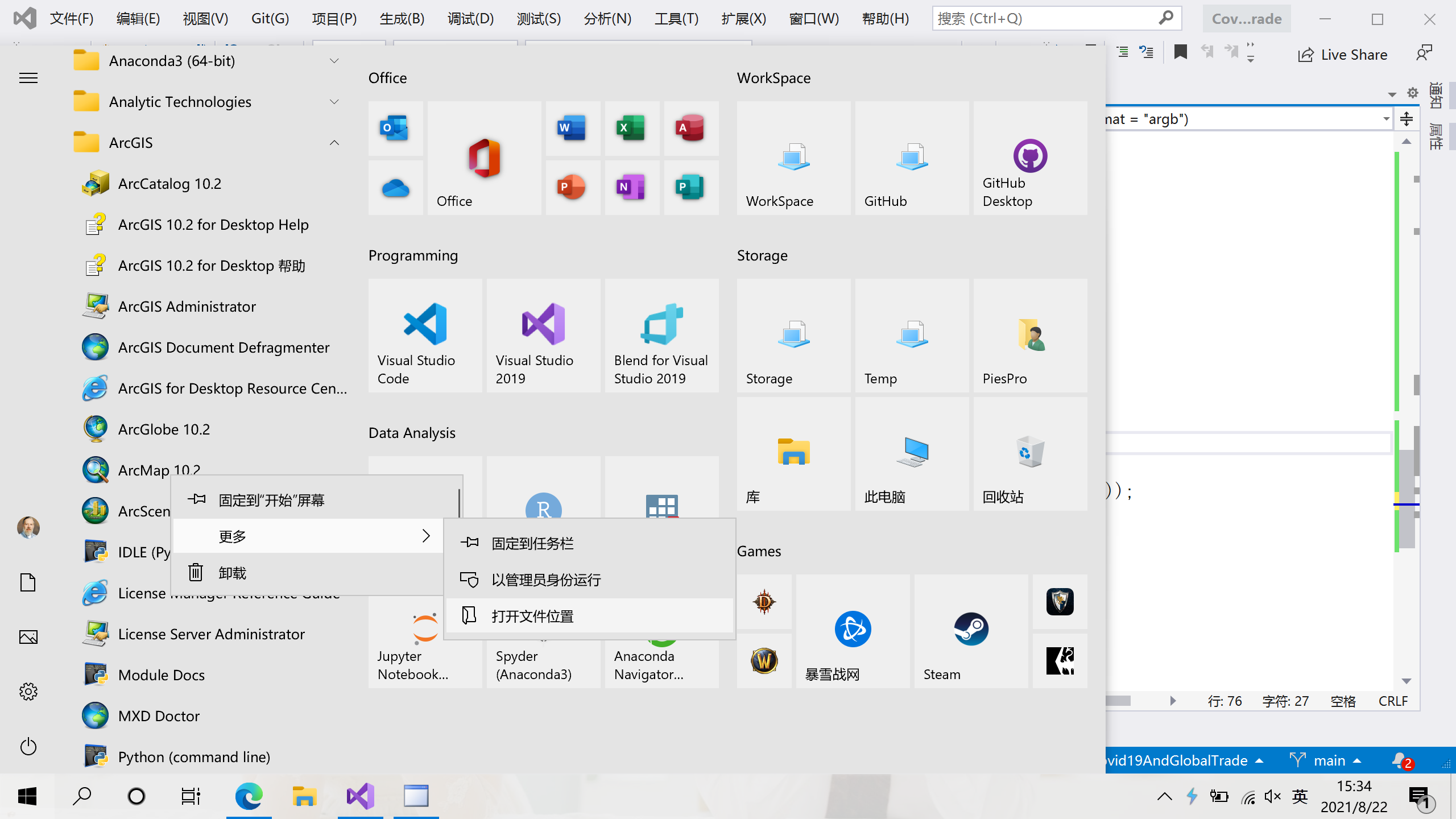Show hidden tray icons chevron
1456x819 pixels.
point(1164,796)
